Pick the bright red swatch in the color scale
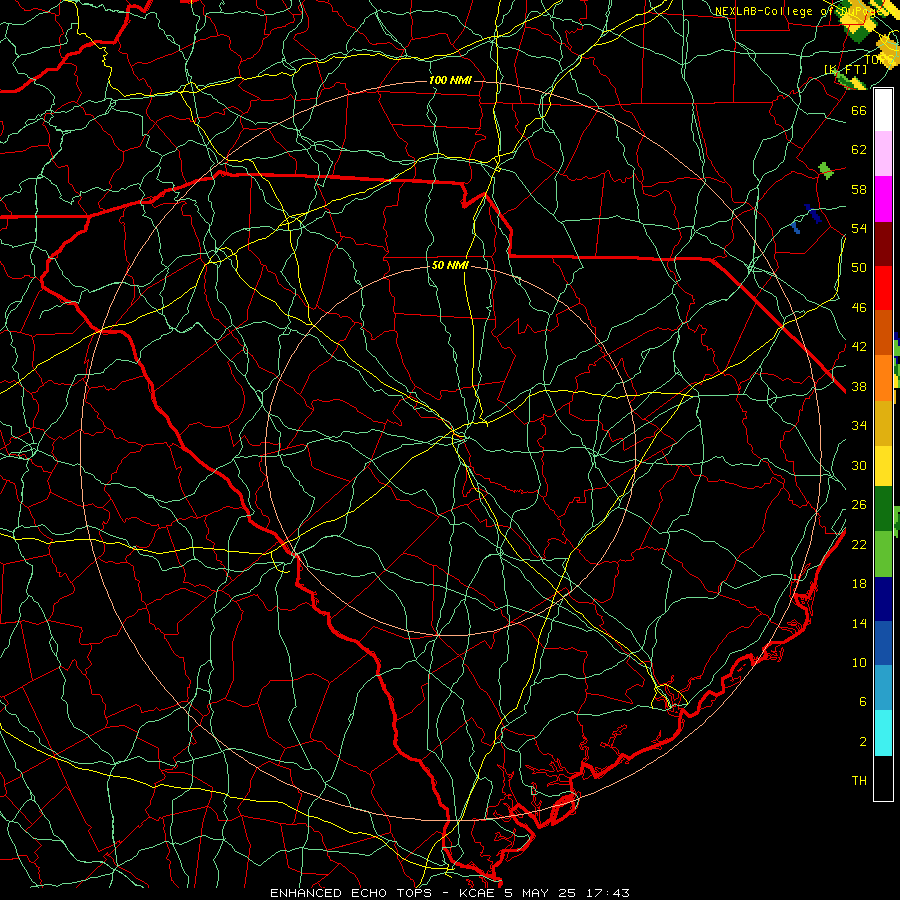The height and width of the screenshot is (900, 900). point(883,288)
